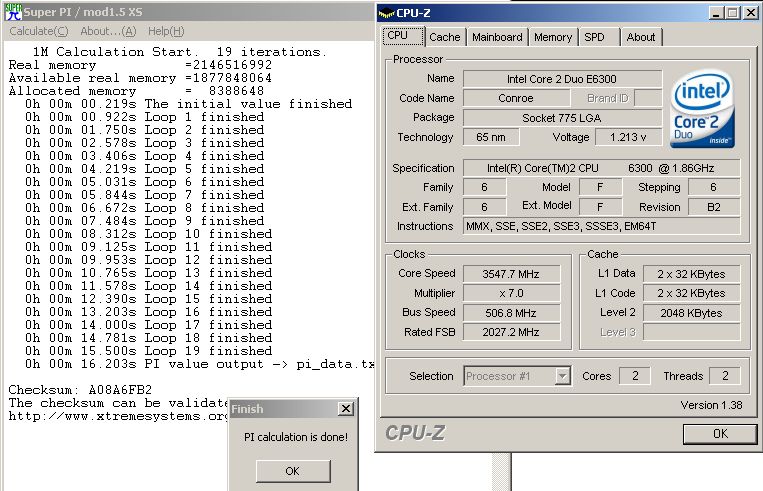
Task: Close the CPU-Z window
Action: tap(751, 13)
